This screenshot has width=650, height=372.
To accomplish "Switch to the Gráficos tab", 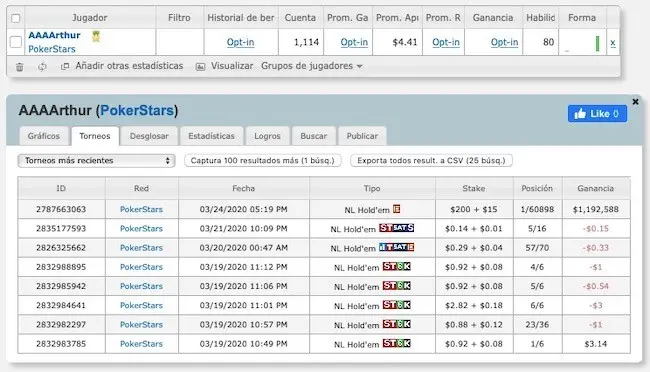I will coord(44,136).
